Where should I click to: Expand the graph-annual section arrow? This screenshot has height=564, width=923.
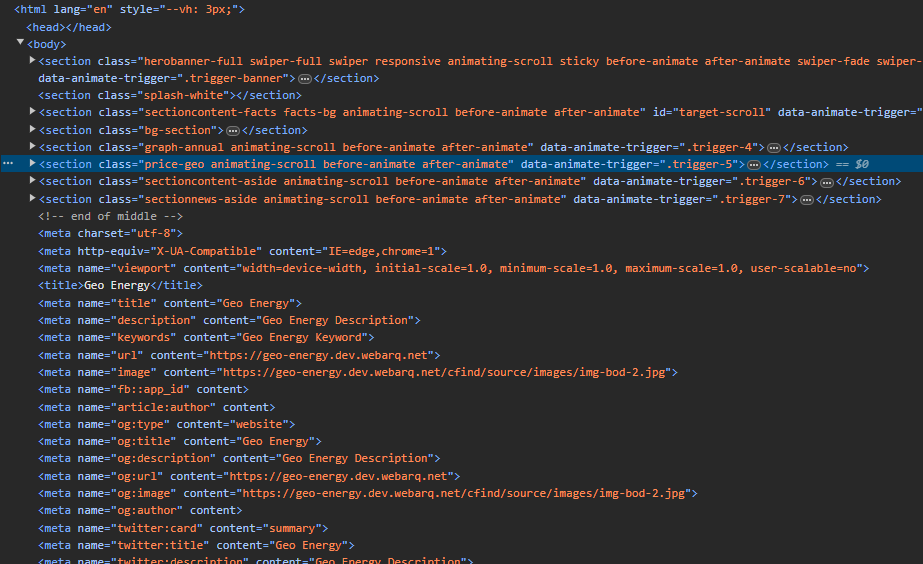33,147
